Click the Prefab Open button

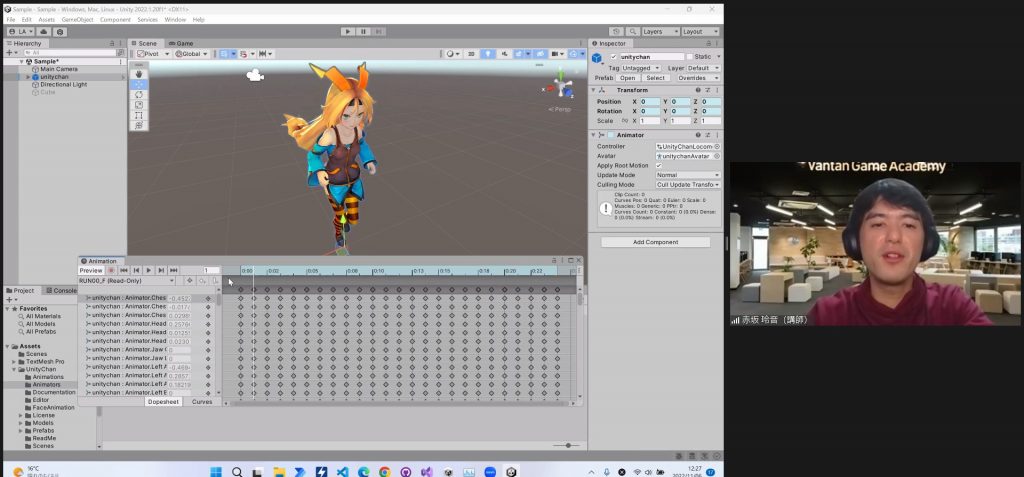(x=628, y=78)
